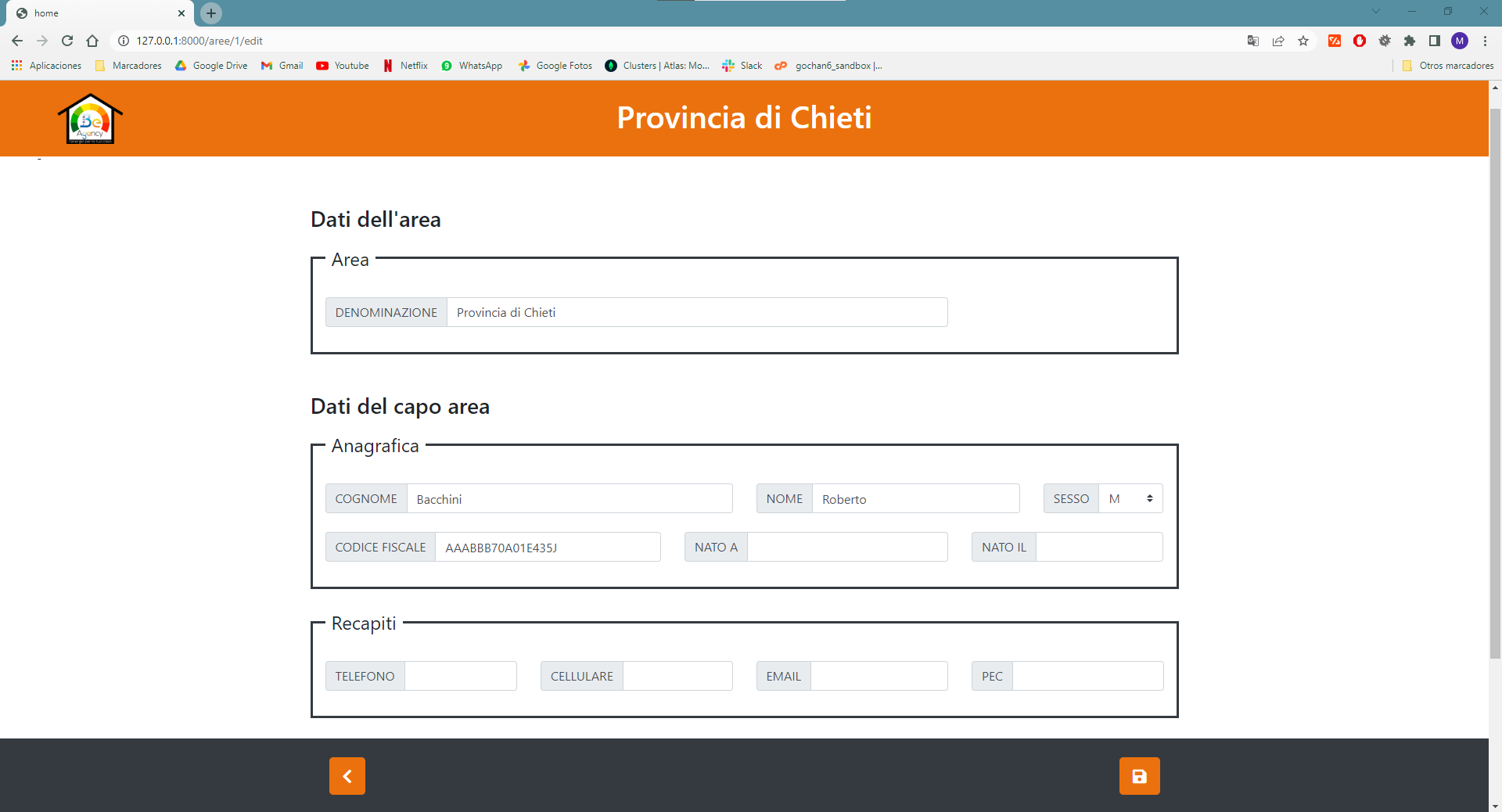Open the Chrome three-dot menu
Image resolution: width=1502 pixels, height=812 pixels.
[1485, 41]
